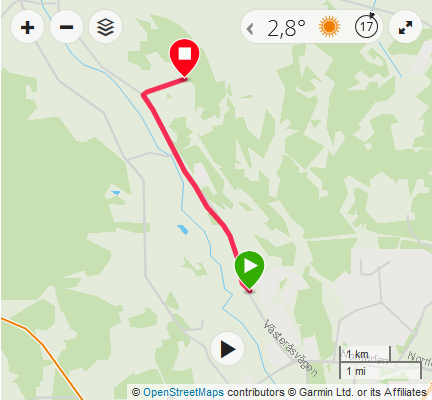Click the Västeråsvägen road label
This screenshot has width=432, height=400.
click(x=290, y=348)
